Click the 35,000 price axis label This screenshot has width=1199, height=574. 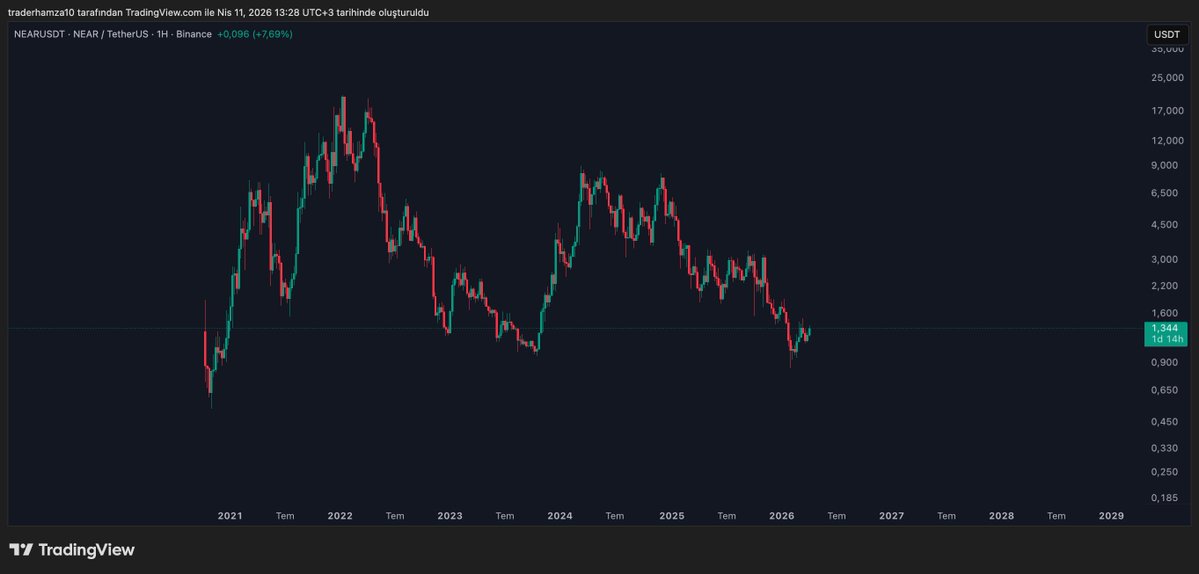pyautogui.click(x=1167, y=49)
